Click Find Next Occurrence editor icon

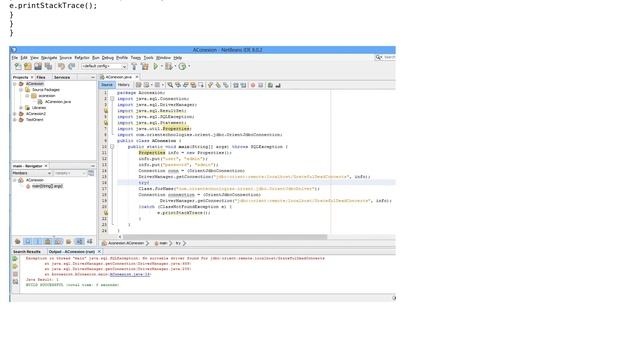(x=186, y=85)
